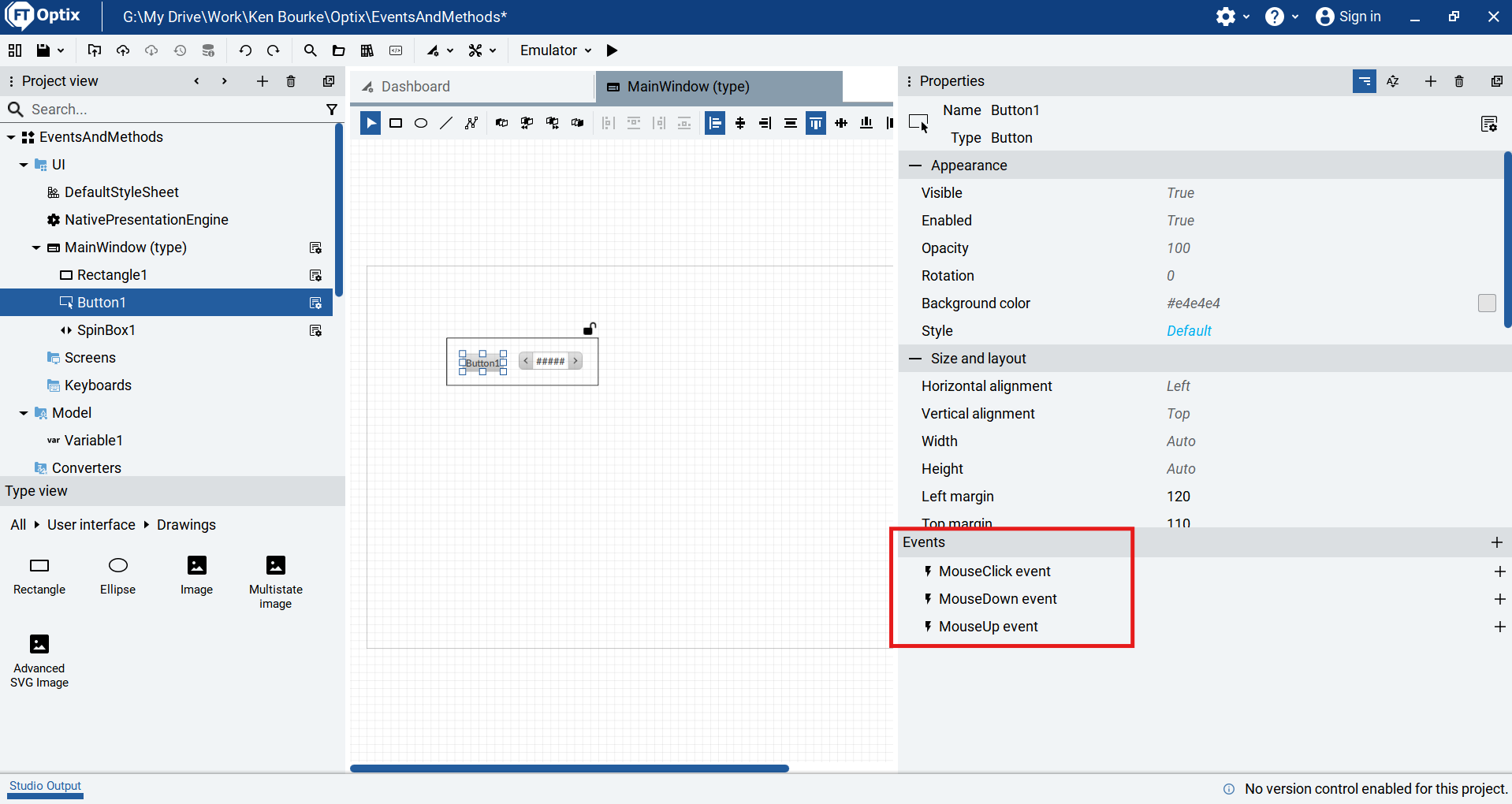This screenshot has height=804, width=1512.
Task: Click the save project disk icon
Action: pyautogui.click(x=43, y=50)
